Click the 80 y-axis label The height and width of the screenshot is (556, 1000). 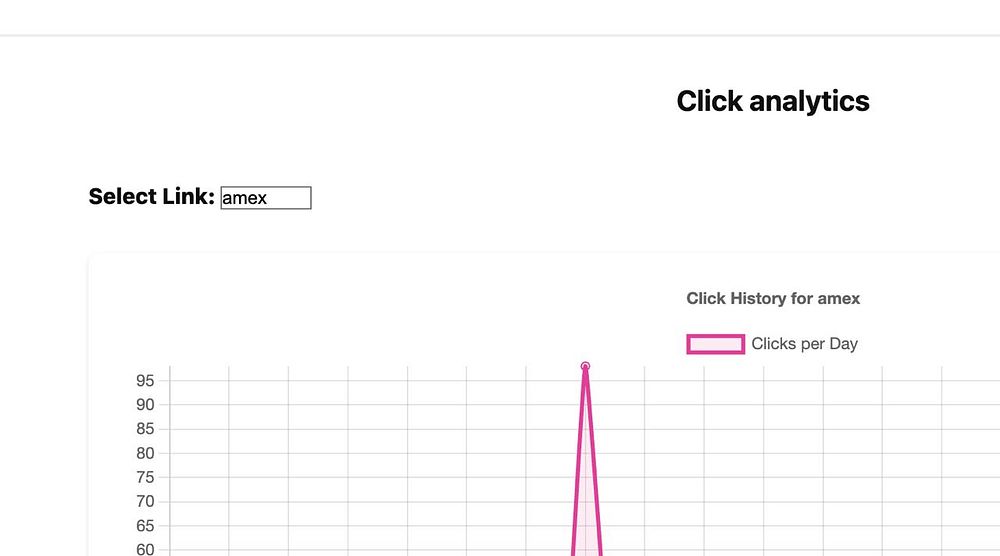tap(145, 453)
